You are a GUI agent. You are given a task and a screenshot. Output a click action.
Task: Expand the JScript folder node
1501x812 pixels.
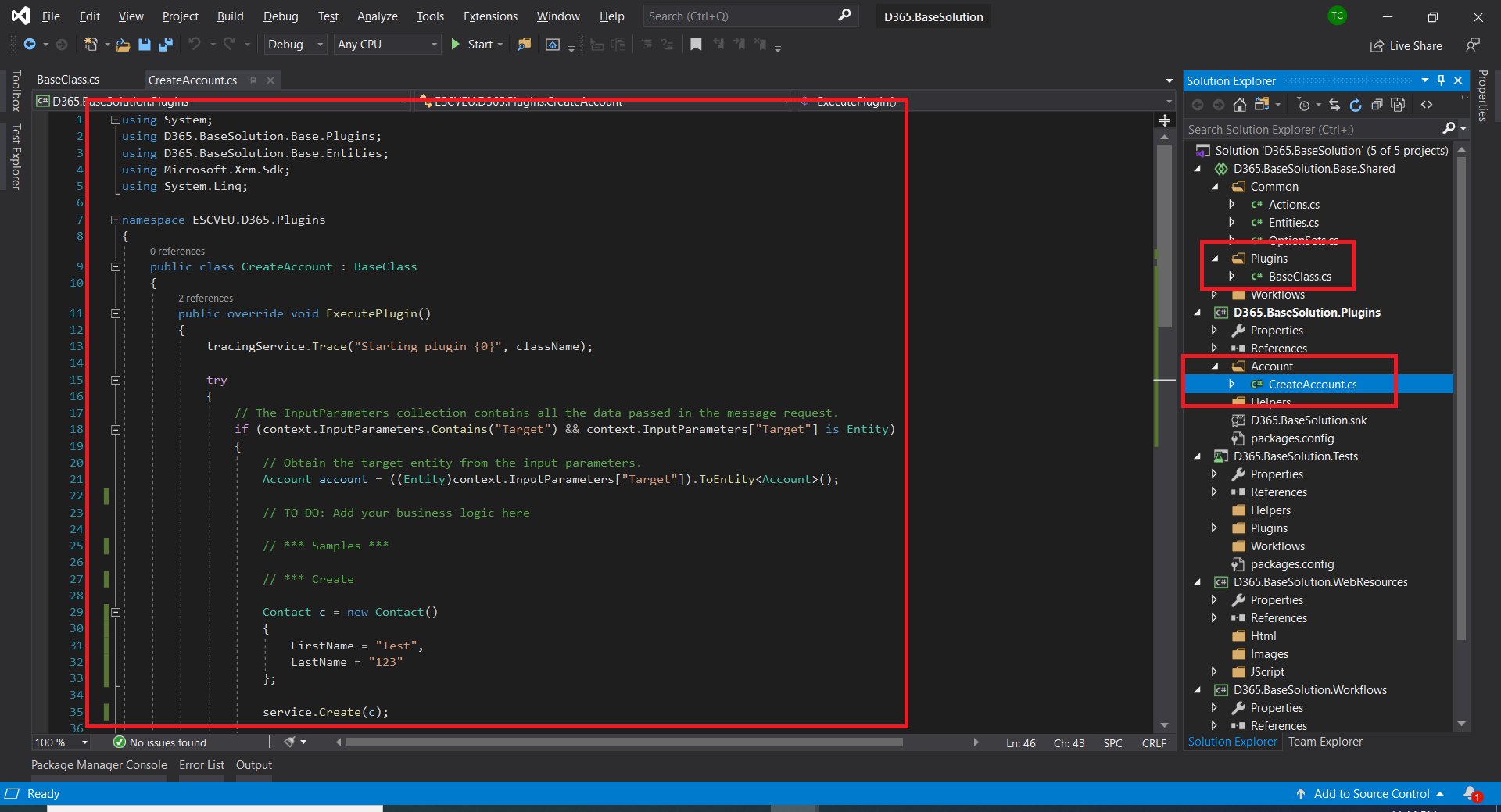(1214, 671)
